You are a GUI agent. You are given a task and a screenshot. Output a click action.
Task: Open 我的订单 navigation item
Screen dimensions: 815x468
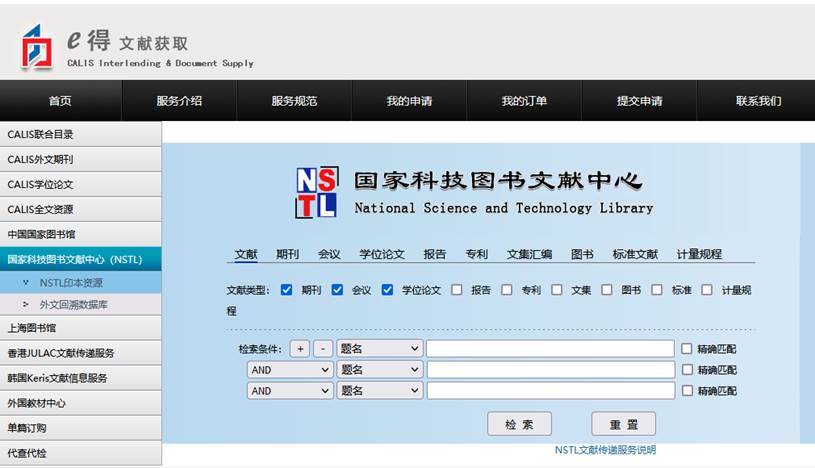pyautogui.click(x=524, y=100)
